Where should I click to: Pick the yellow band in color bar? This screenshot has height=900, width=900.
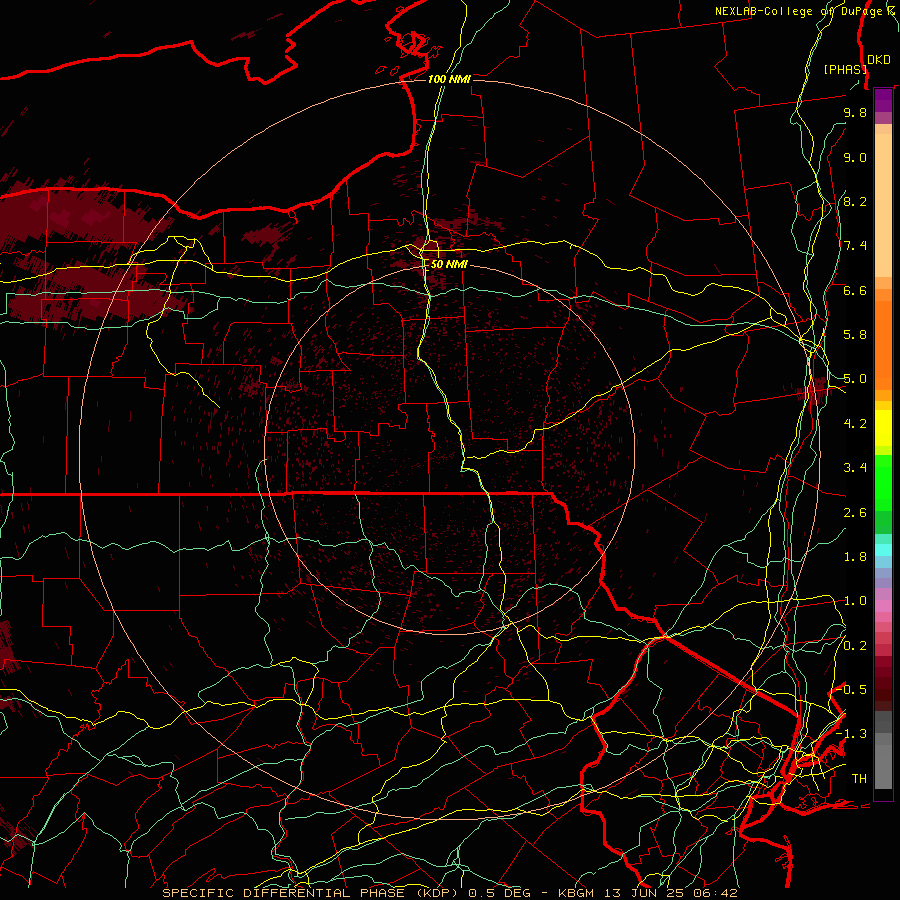(883, 427)
